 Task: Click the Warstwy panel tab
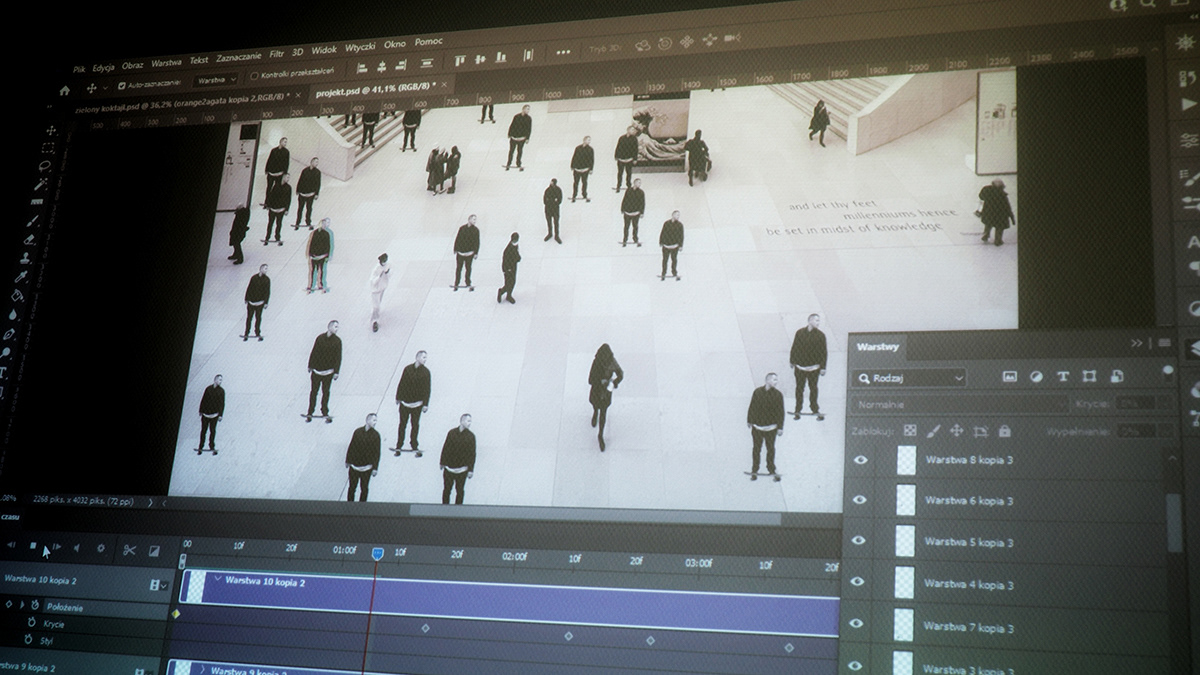pos(878,347)
